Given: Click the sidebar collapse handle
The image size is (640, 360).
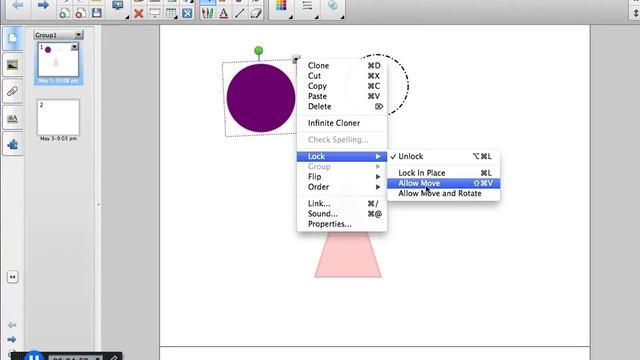Looking at the screenshot, I should 98,204.
